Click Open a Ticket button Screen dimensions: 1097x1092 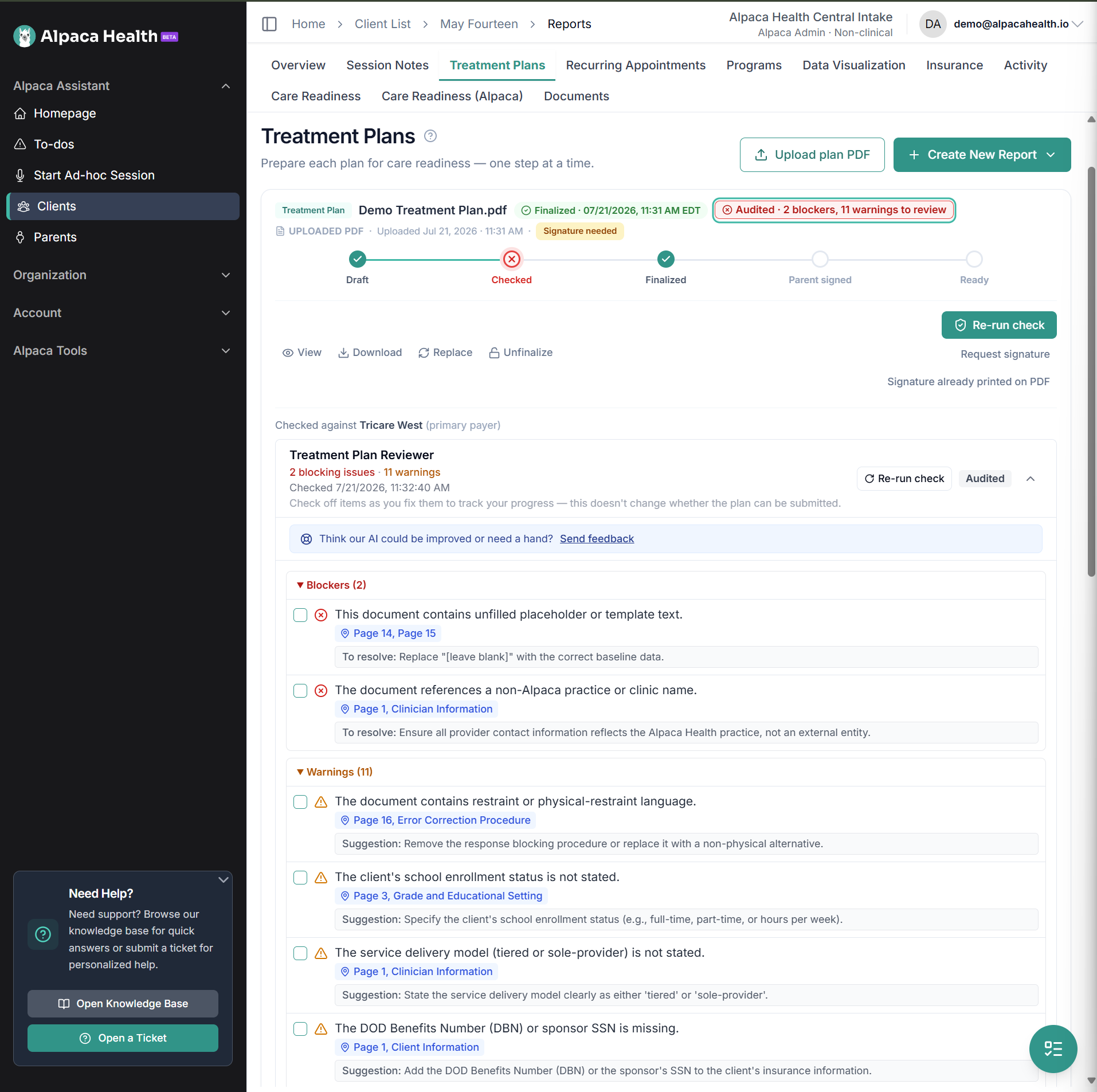click(x=123, y=1038)
